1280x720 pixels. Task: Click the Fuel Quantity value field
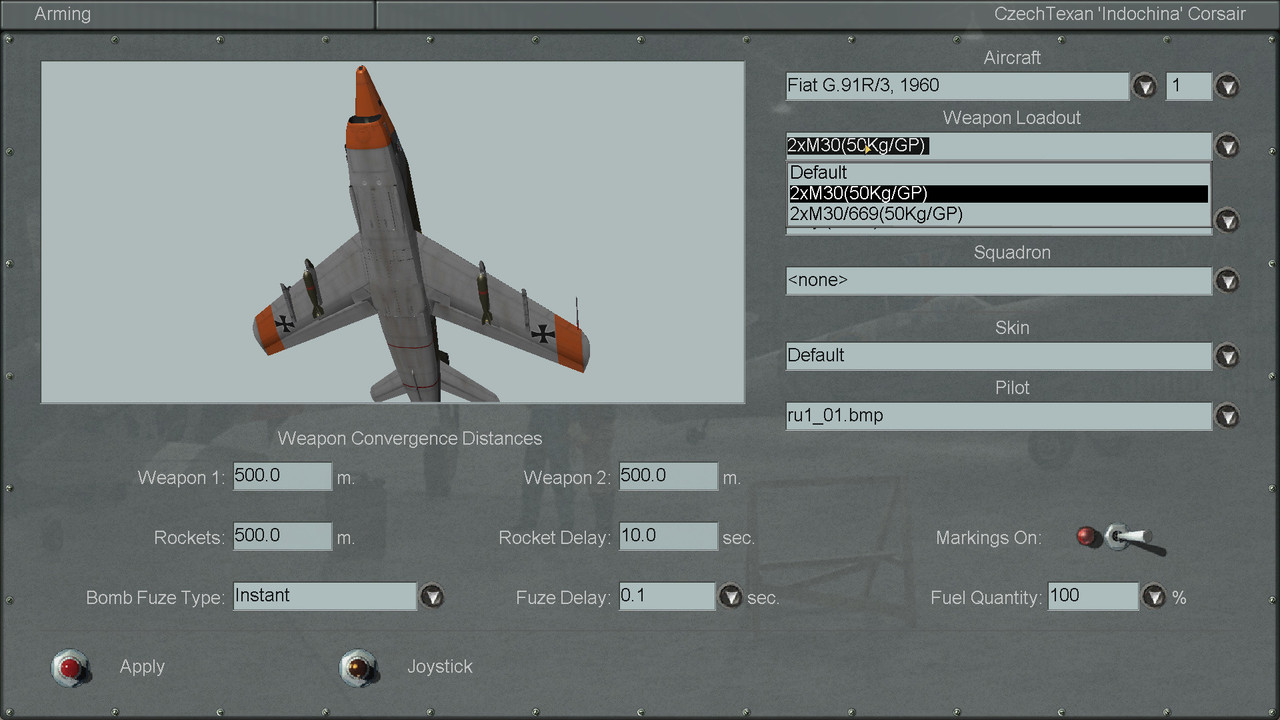(1093, 596)
